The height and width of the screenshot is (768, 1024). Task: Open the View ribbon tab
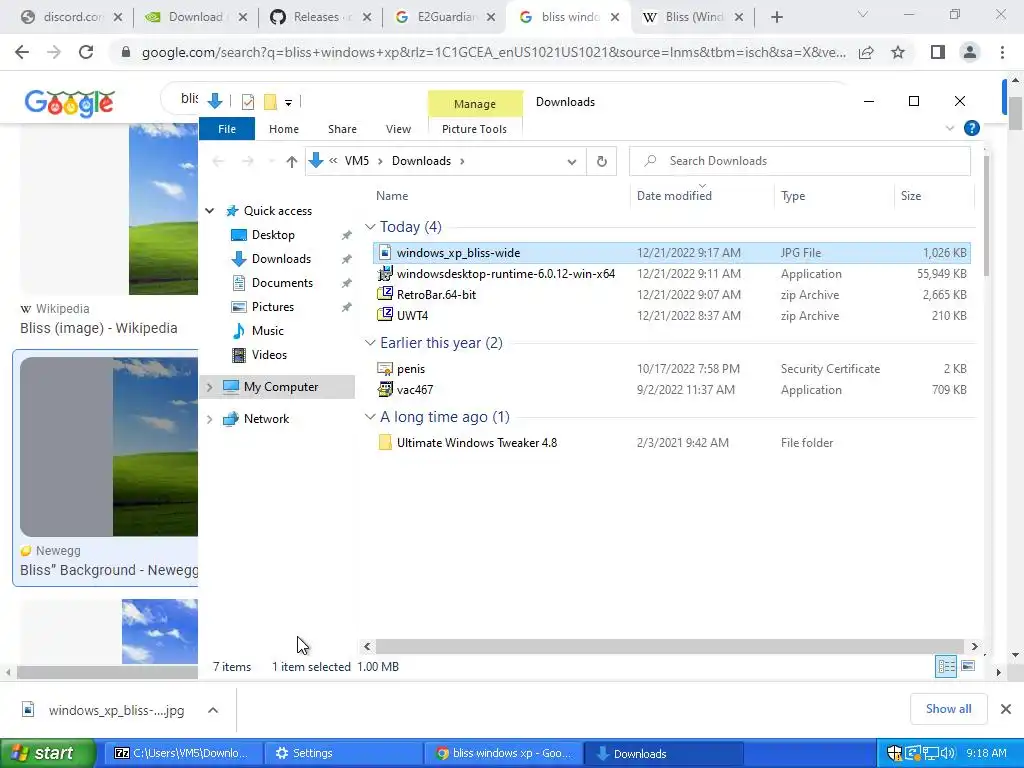[398, 129]
